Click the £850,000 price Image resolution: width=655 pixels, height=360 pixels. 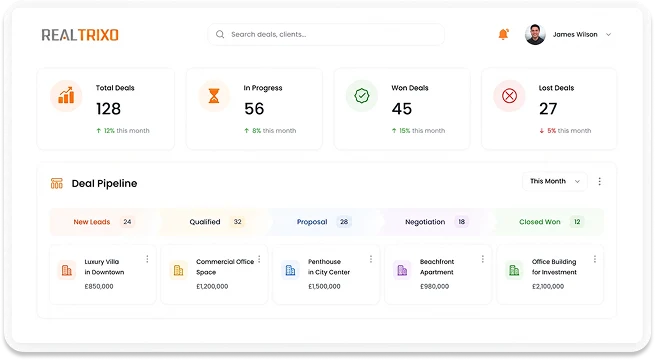pos(99,286)
